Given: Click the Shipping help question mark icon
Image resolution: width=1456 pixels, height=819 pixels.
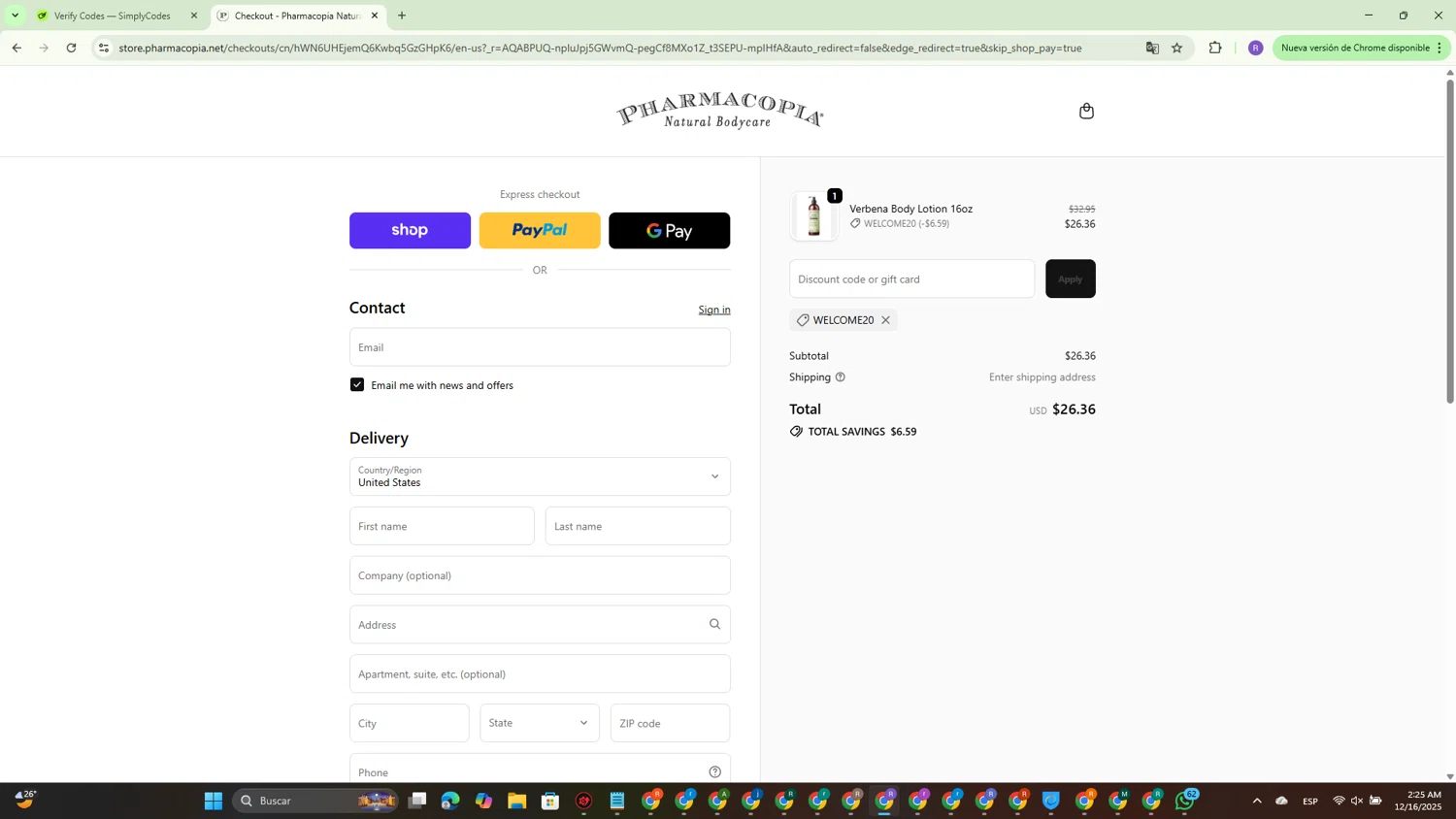Looking at the screenshot, I should click(x=841, y=377).
